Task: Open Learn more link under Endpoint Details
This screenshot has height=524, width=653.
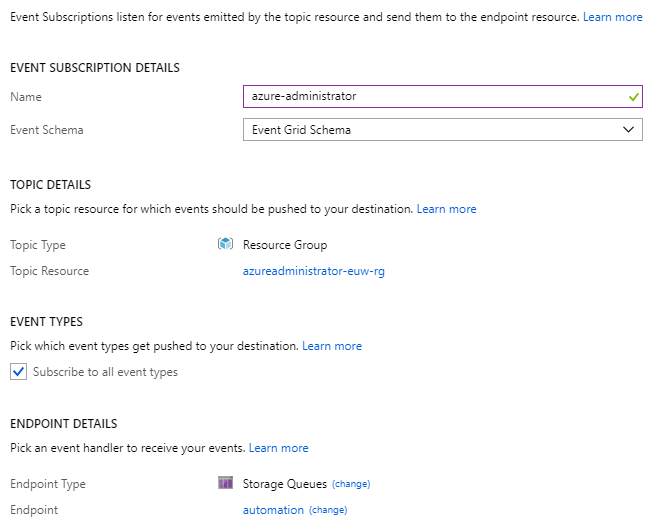Action: coord(278,448)
